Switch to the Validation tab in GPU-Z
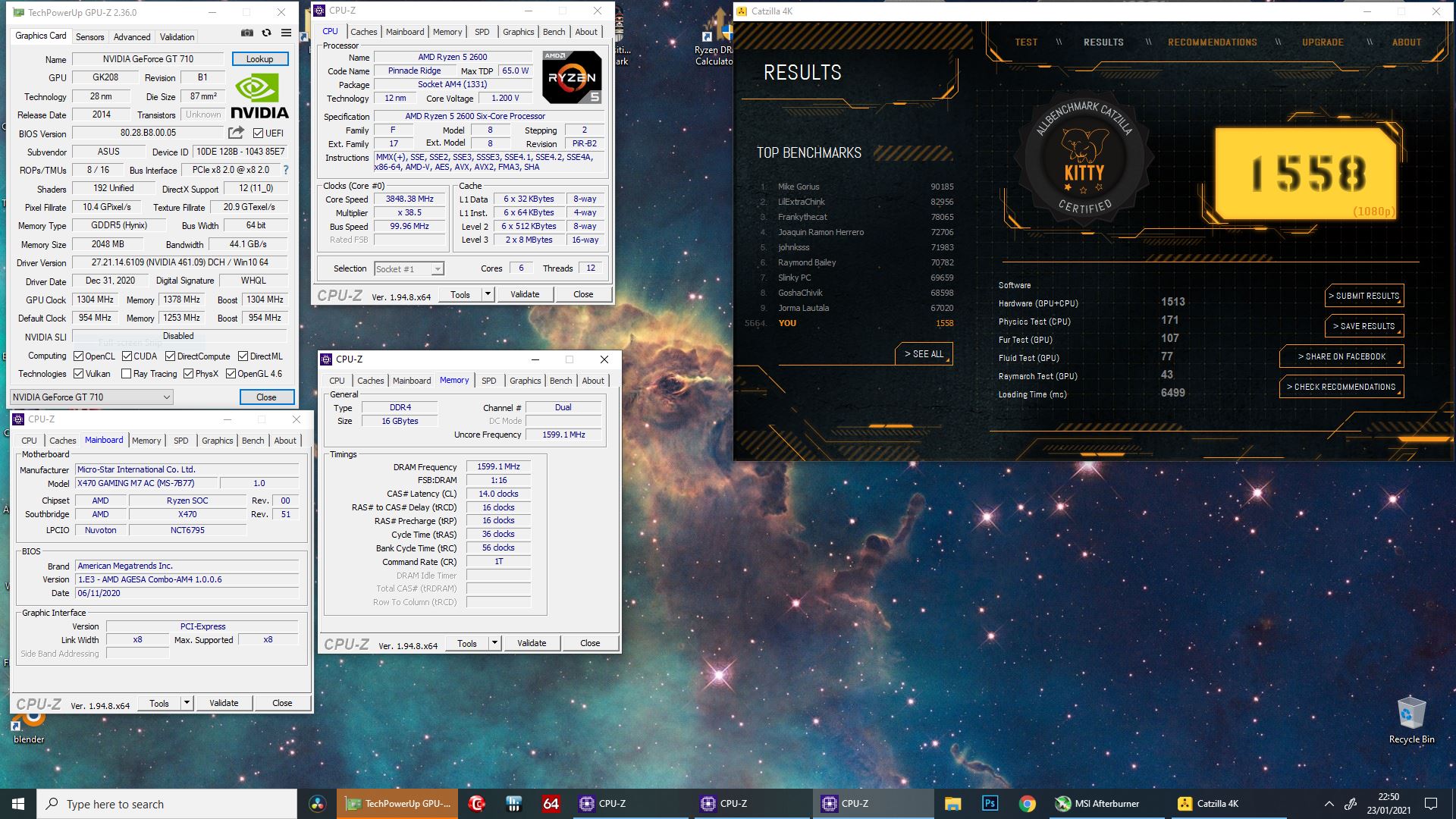The image size is (1456, 819). [177, 36]
